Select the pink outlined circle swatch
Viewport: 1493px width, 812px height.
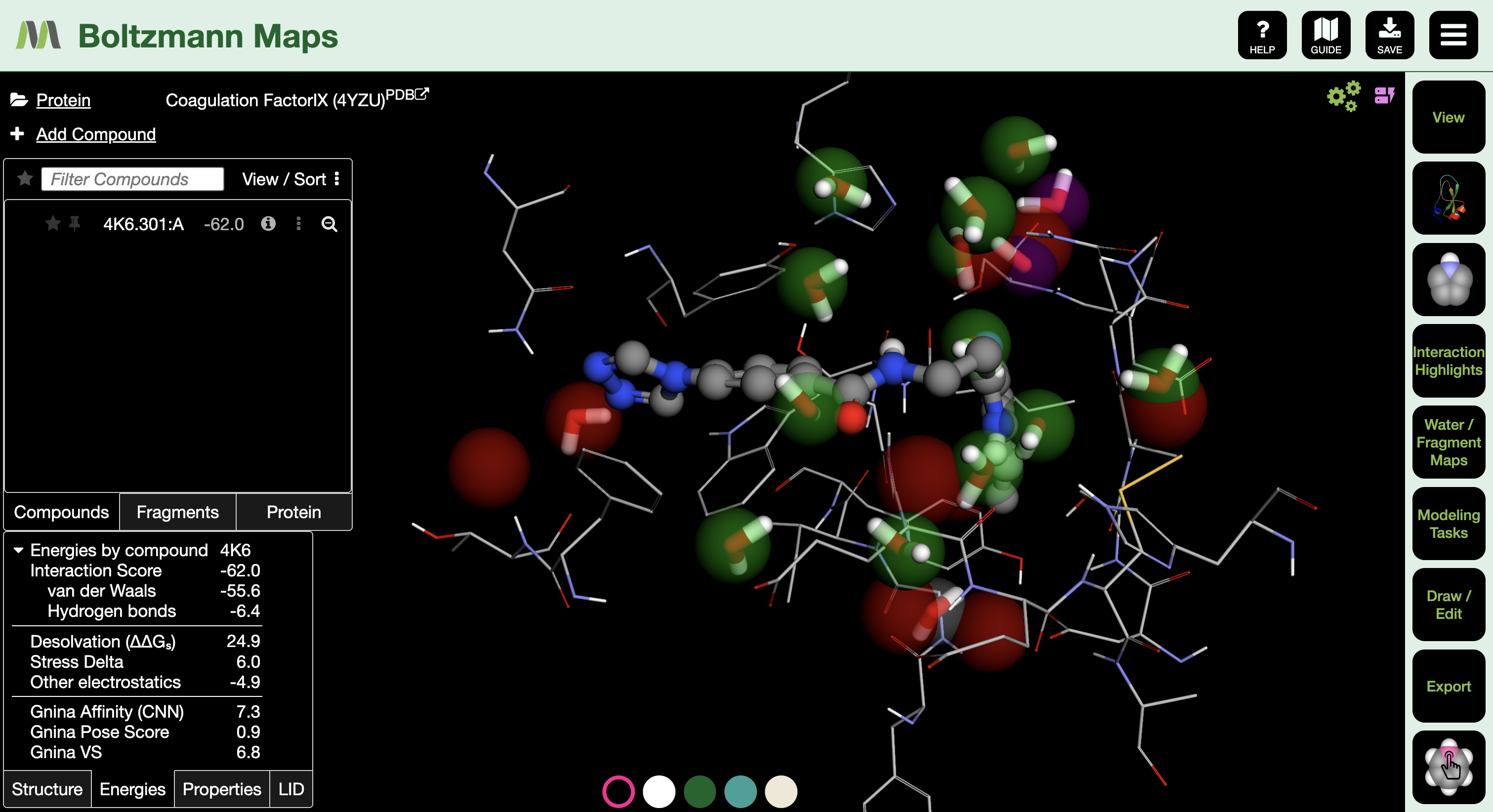click(618, 791)
